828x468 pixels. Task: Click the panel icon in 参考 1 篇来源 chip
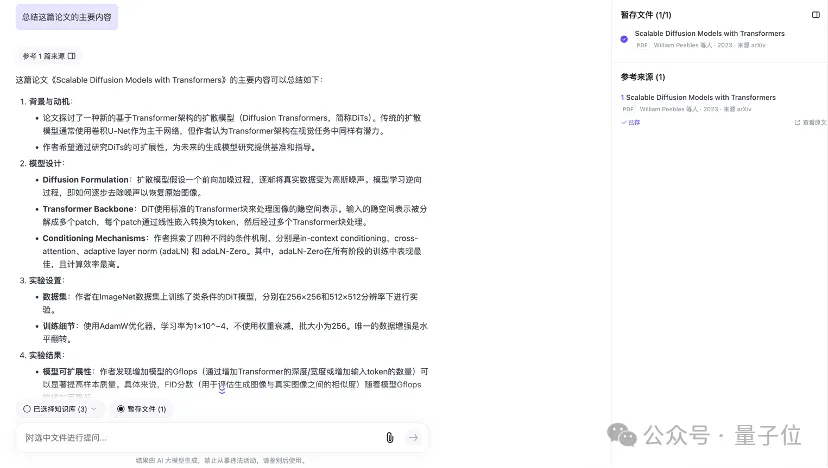(x=72, y=56)
